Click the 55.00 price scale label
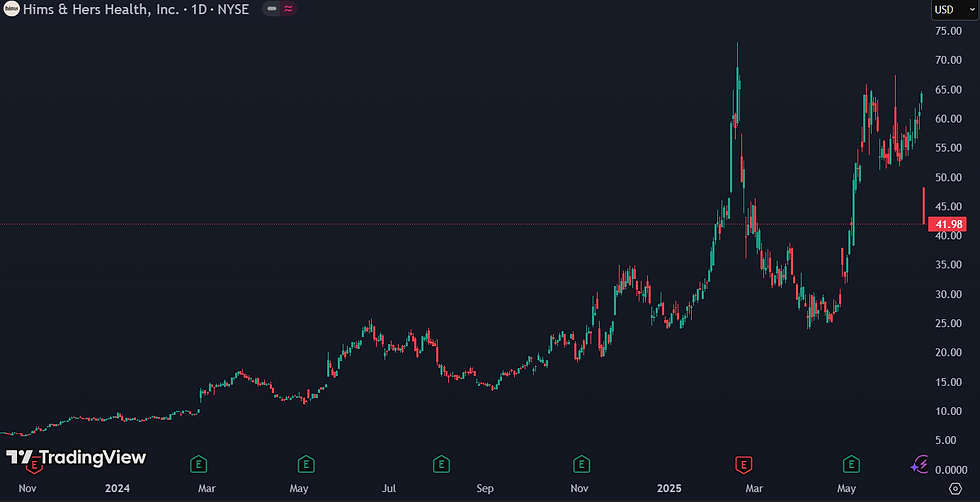 pyautogui.click(x=948, y=148)
